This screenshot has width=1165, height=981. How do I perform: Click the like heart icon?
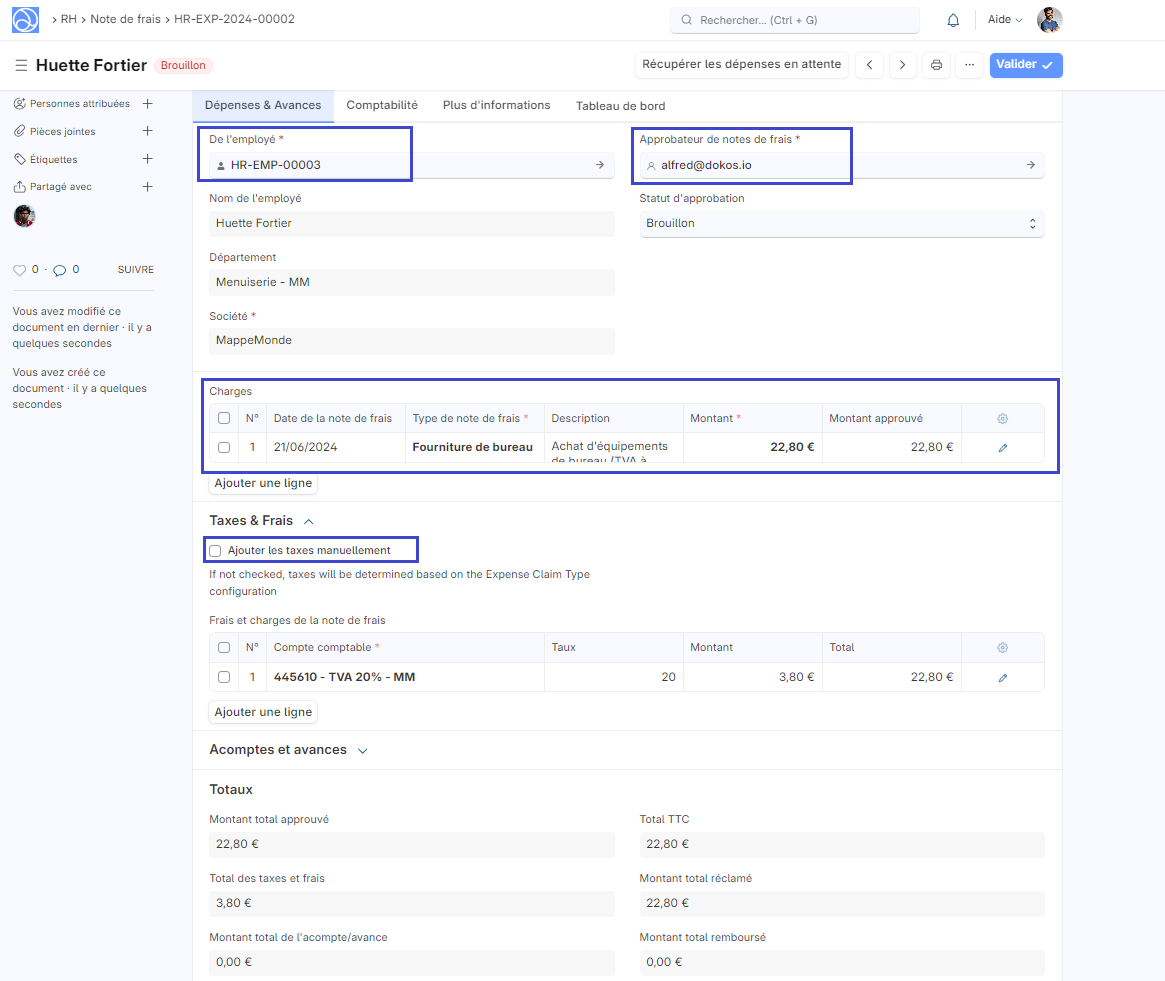(19, 270)
